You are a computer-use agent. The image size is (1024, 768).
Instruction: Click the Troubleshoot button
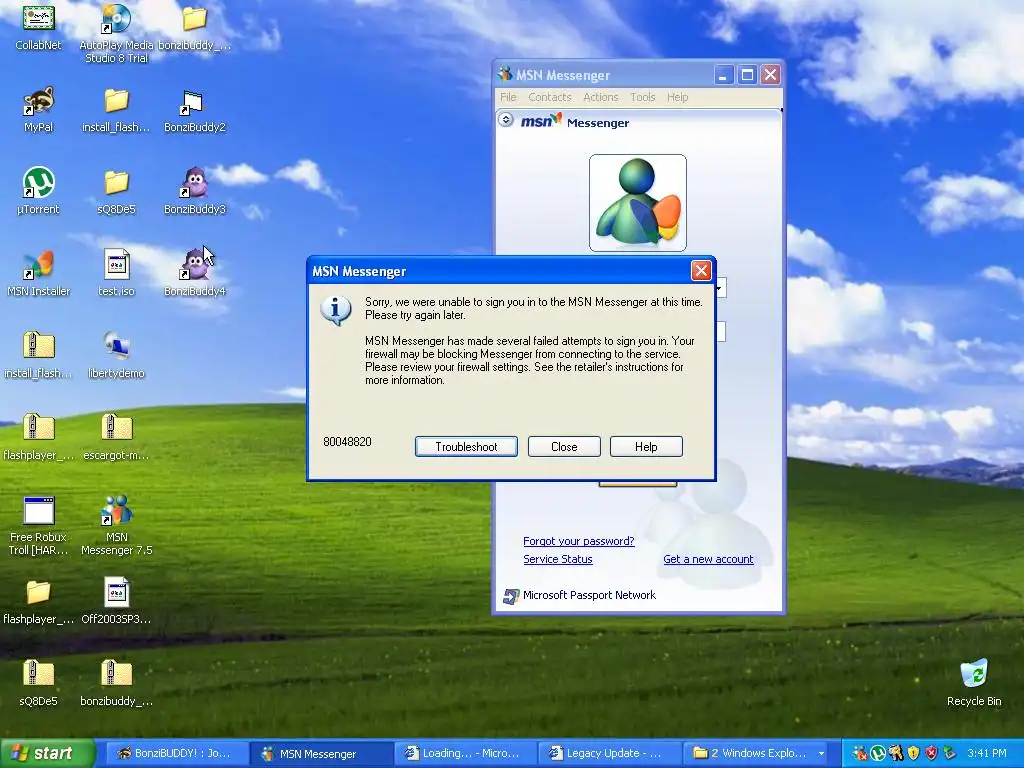[466, 447]
